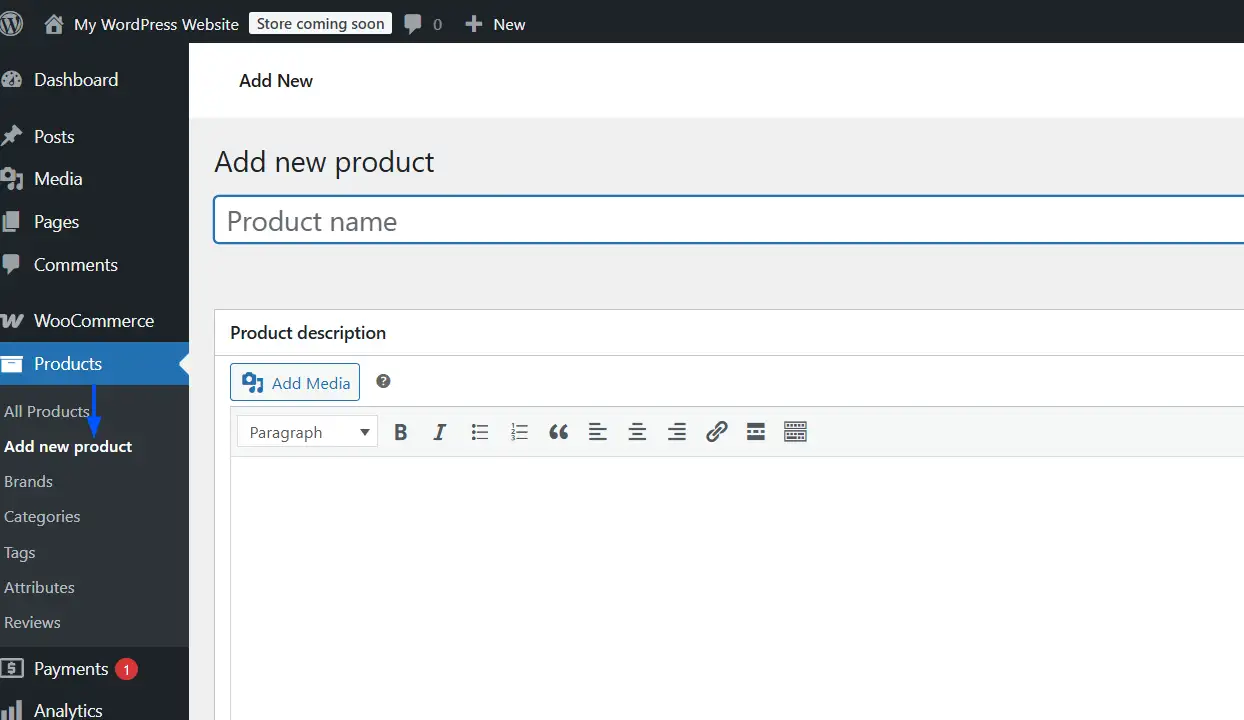Click the plus icon next to New
This screenshot has height=720, width=1244.
click(x=474, y=24)
